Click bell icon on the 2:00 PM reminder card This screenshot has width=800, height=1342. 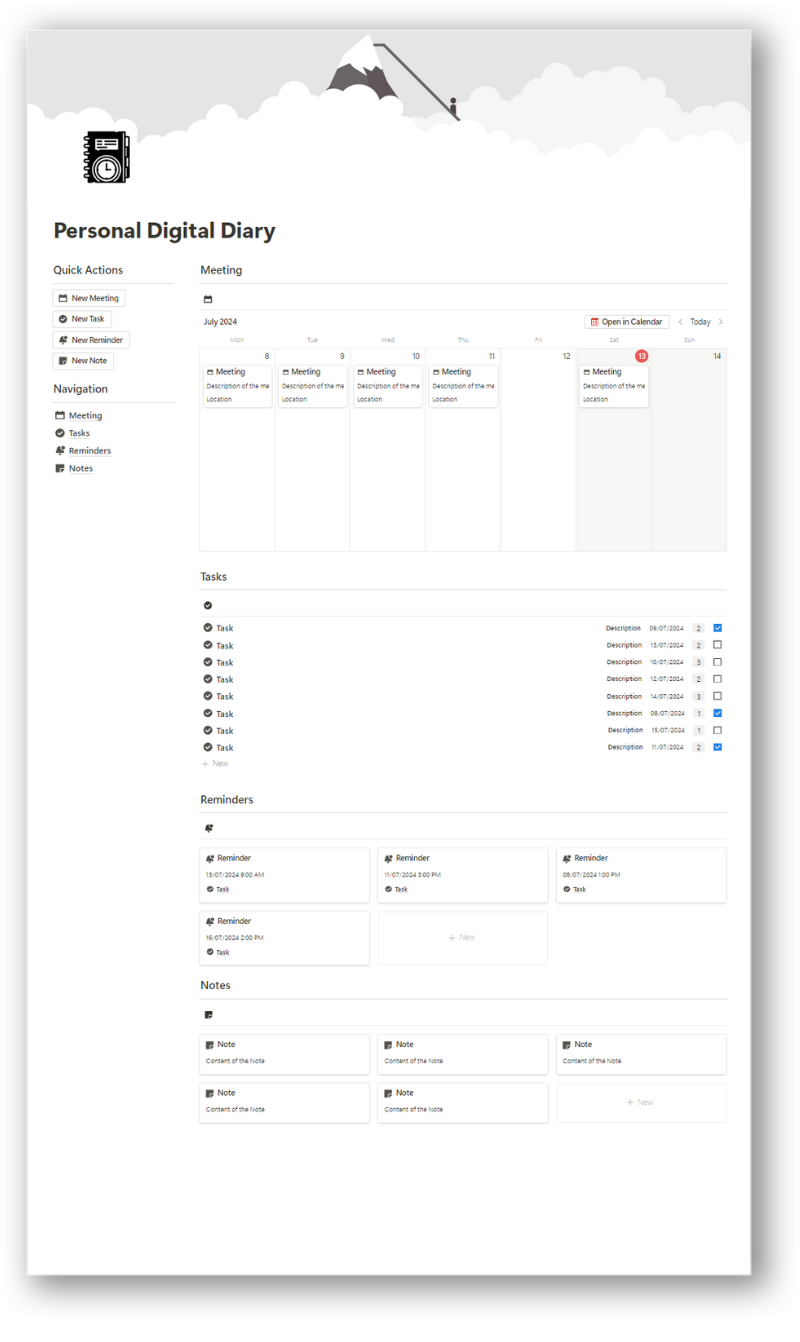tap(210, 921)
